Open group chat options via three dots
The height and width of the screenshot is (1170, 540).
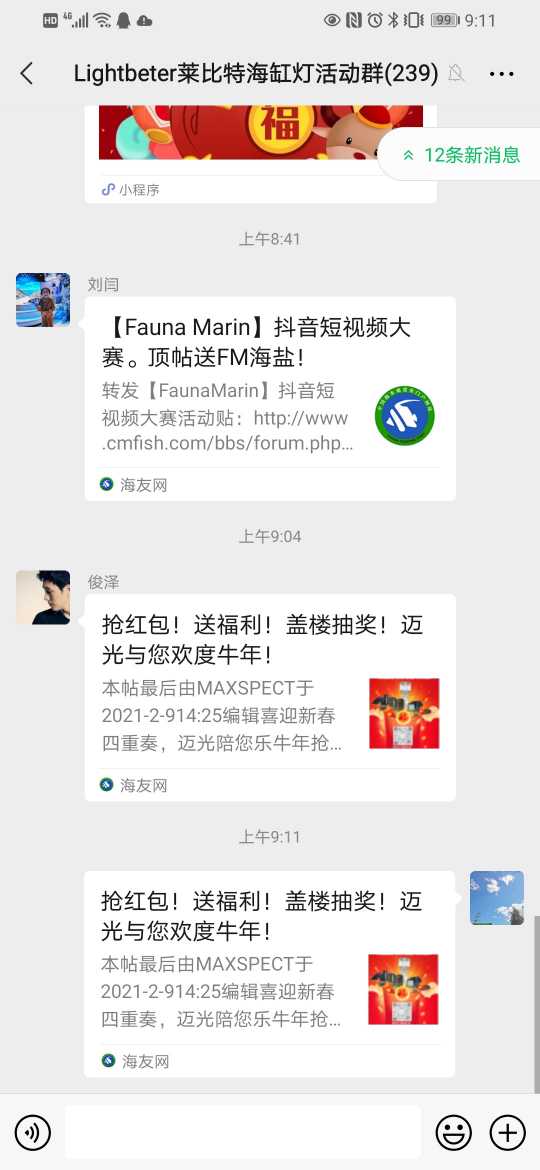point(501,73)
